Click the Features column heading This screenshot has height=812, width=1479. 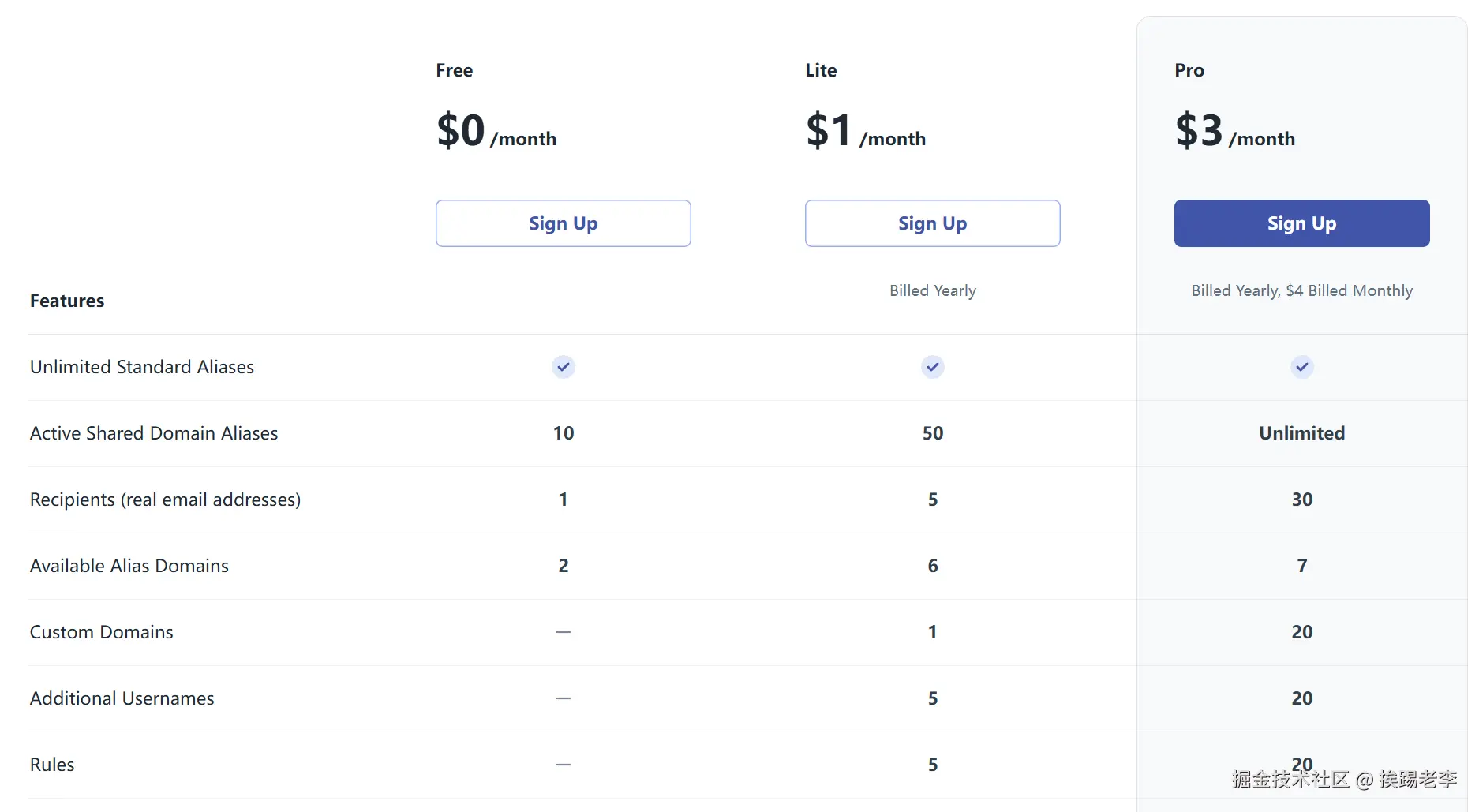(x=67, y=301)
